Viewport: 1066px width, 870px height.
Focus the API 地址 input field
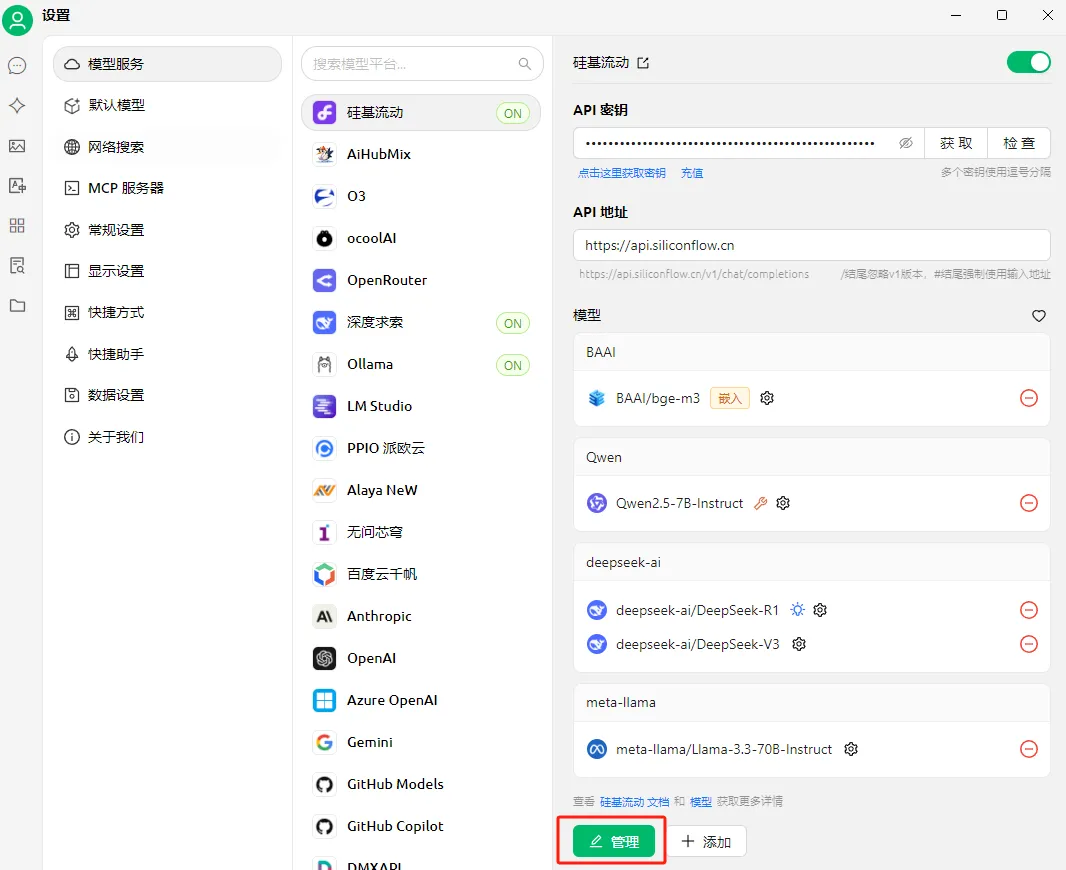[x=812, y=245]
